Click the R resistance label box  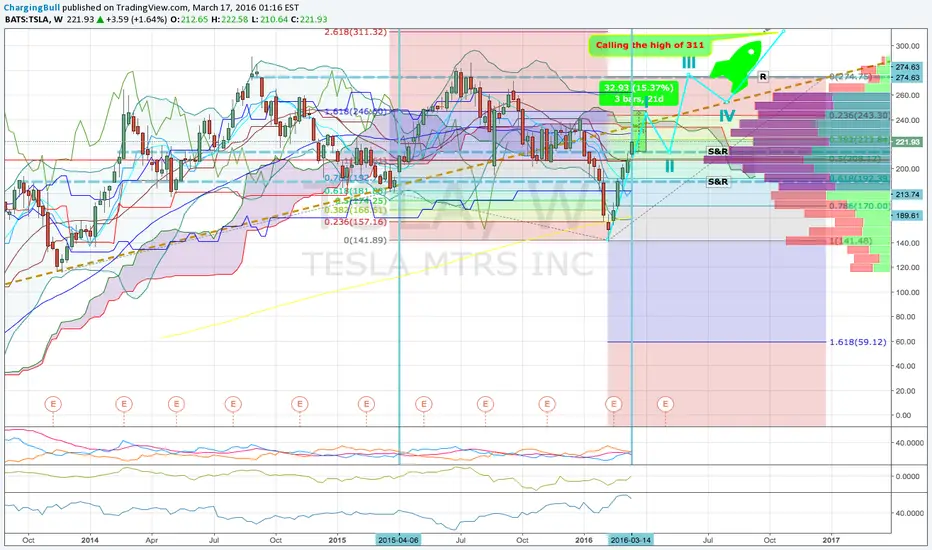coord(763,77)
